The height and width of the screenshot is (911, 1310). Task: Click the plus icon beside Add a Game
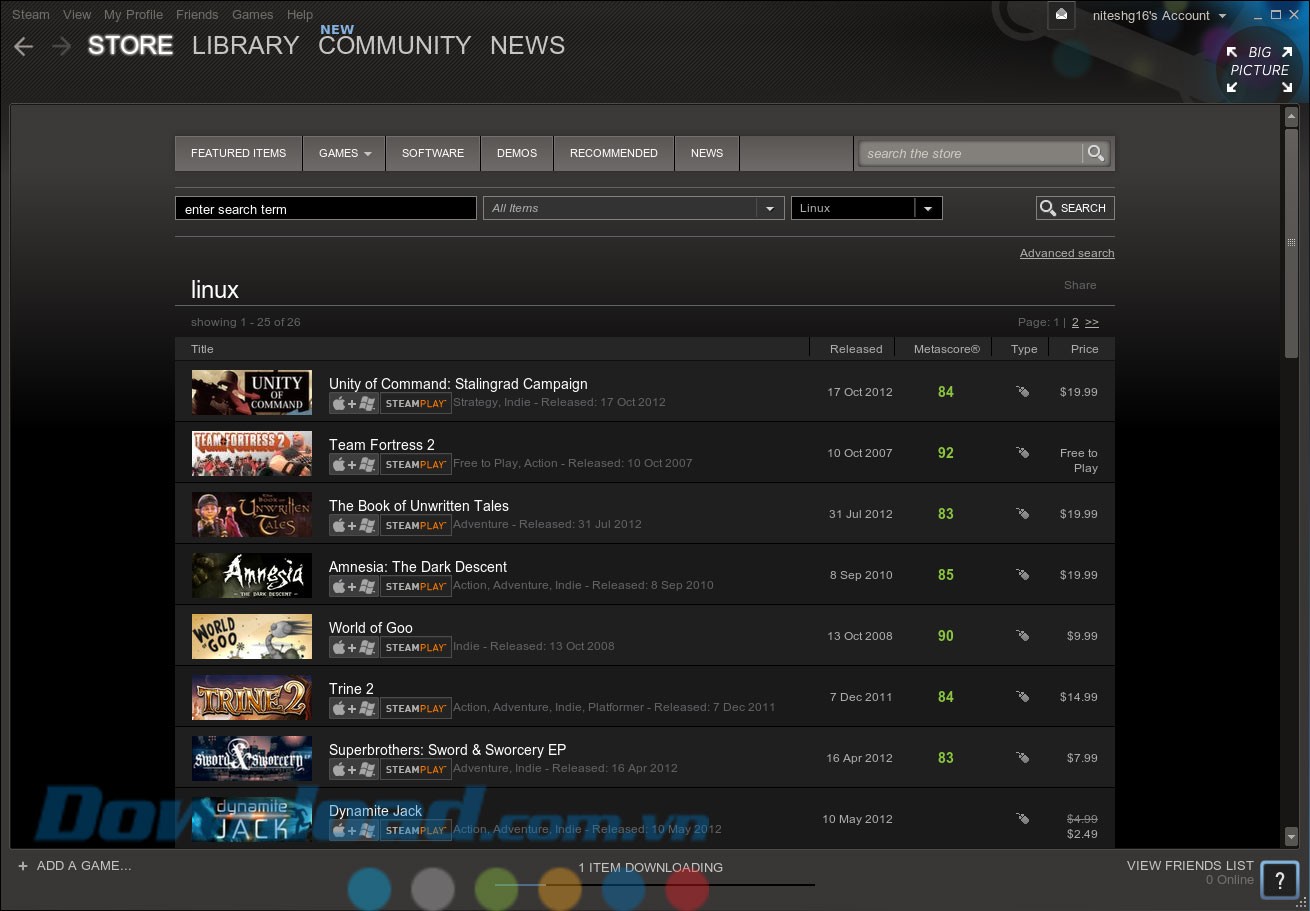click(x=23, y=866)
